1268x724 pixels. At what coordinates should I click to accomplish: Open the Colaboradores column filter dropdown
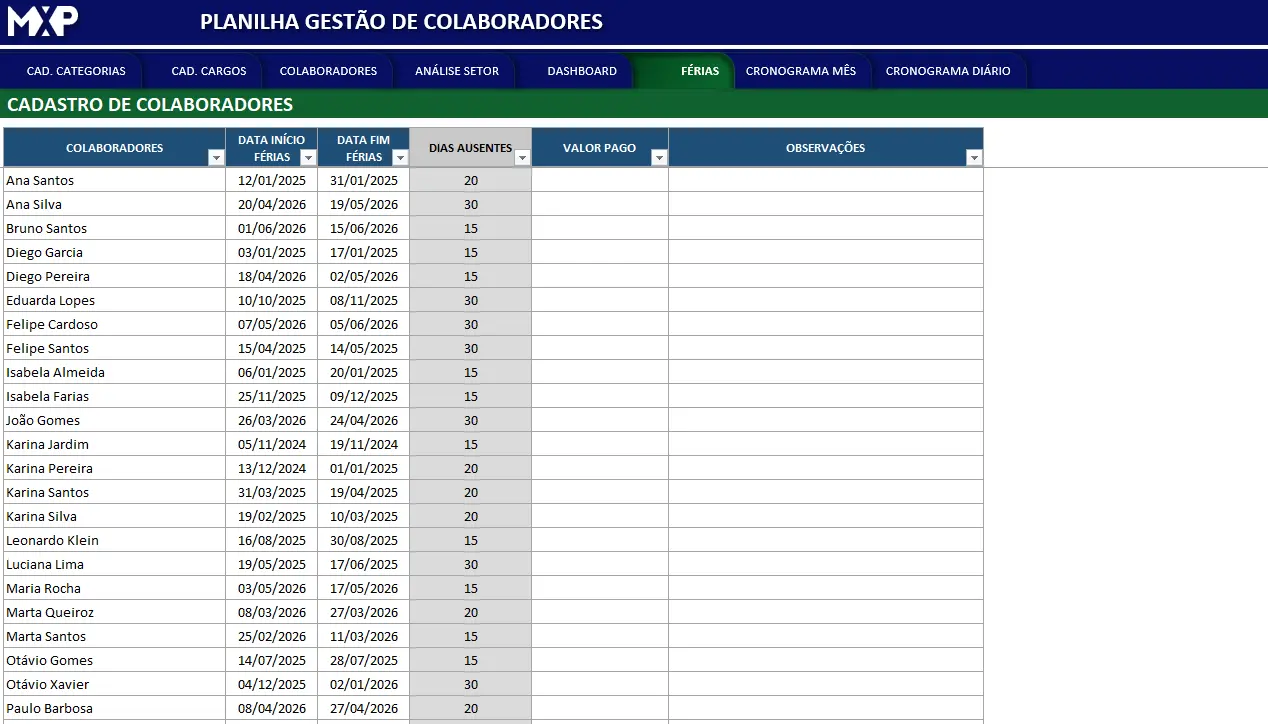[216, 158]
